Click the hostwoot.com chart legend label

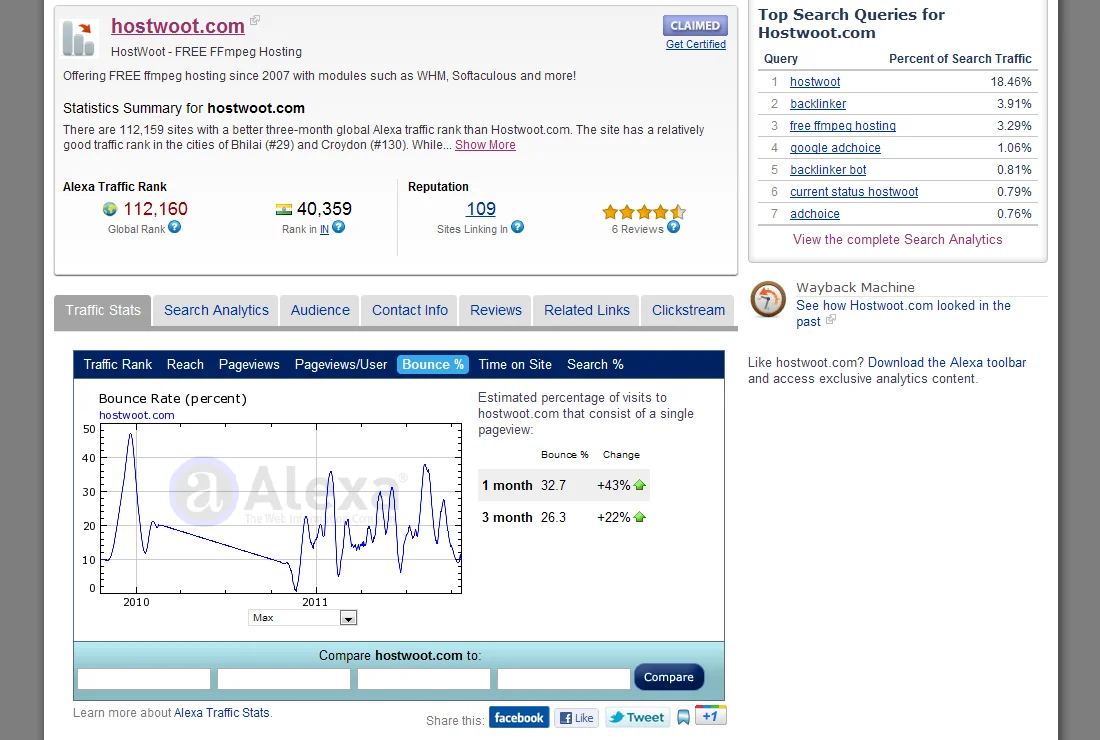pos(137,415)
